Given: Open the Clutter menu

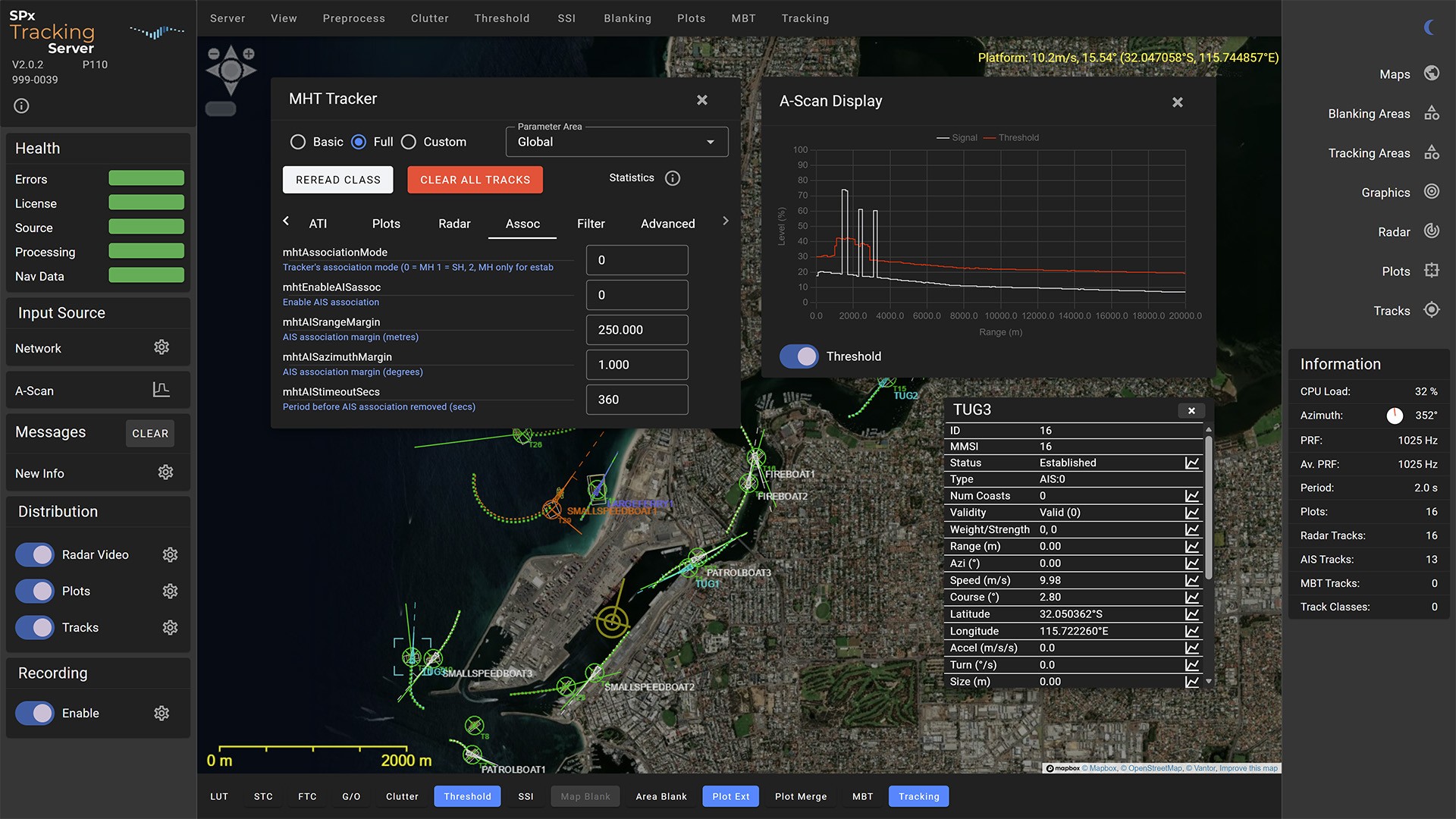Looking at the screenshot, I should (430, 18).
